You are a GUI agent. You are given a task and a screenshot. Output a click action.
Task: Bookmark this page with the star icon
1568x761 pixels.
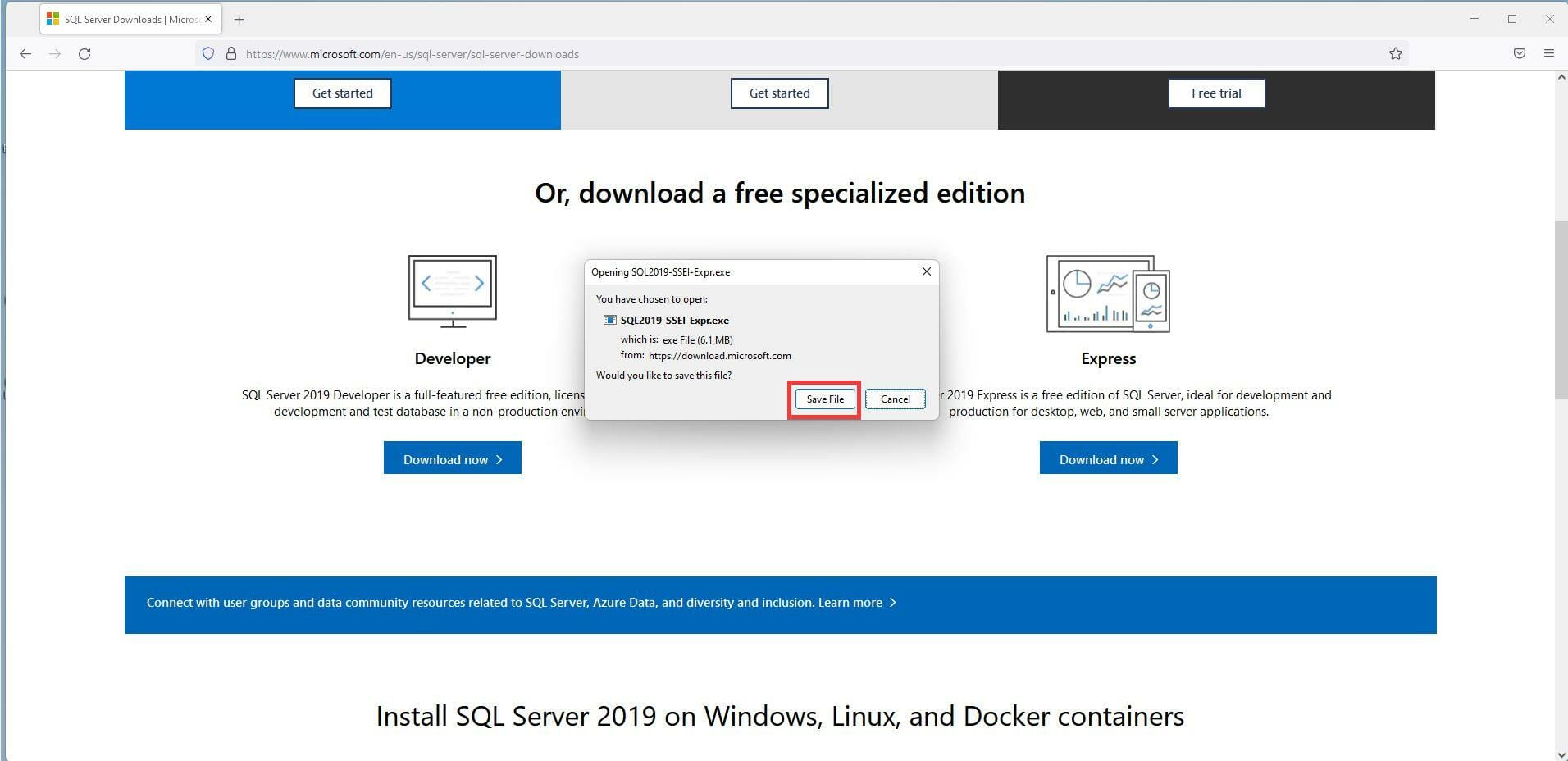[x=1394, y=53]
